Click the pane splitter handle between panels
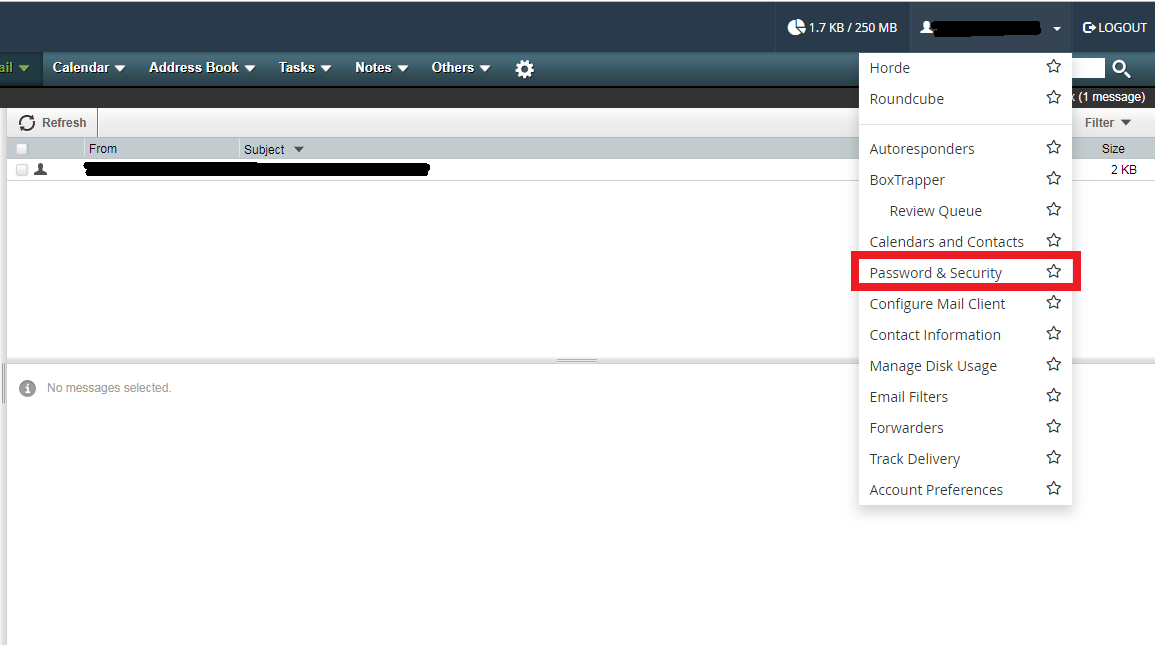 click(x=577, y=360)
